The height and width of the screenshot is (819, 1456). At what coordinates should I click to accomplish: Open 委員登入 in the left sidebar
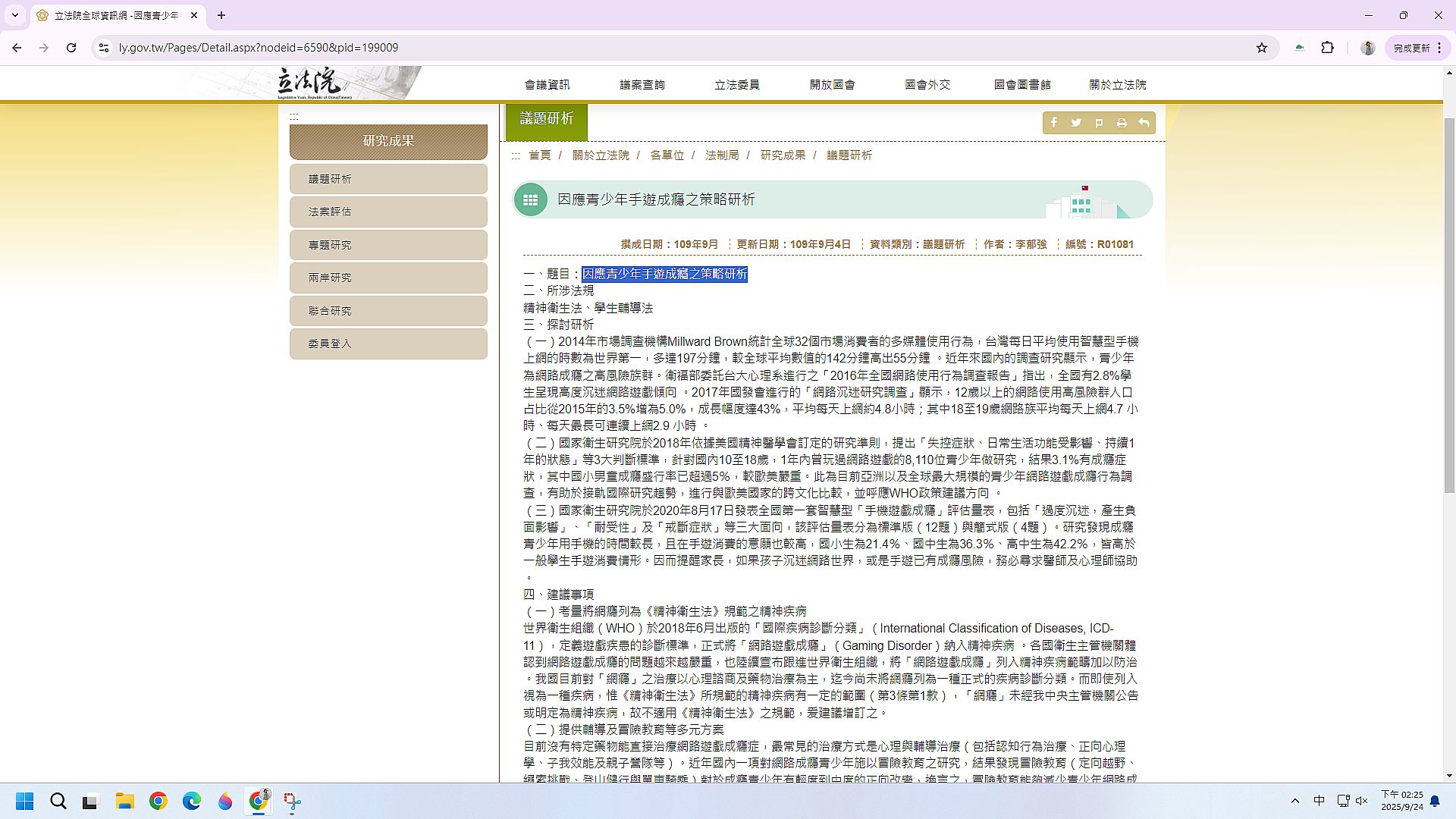(388, 344)
